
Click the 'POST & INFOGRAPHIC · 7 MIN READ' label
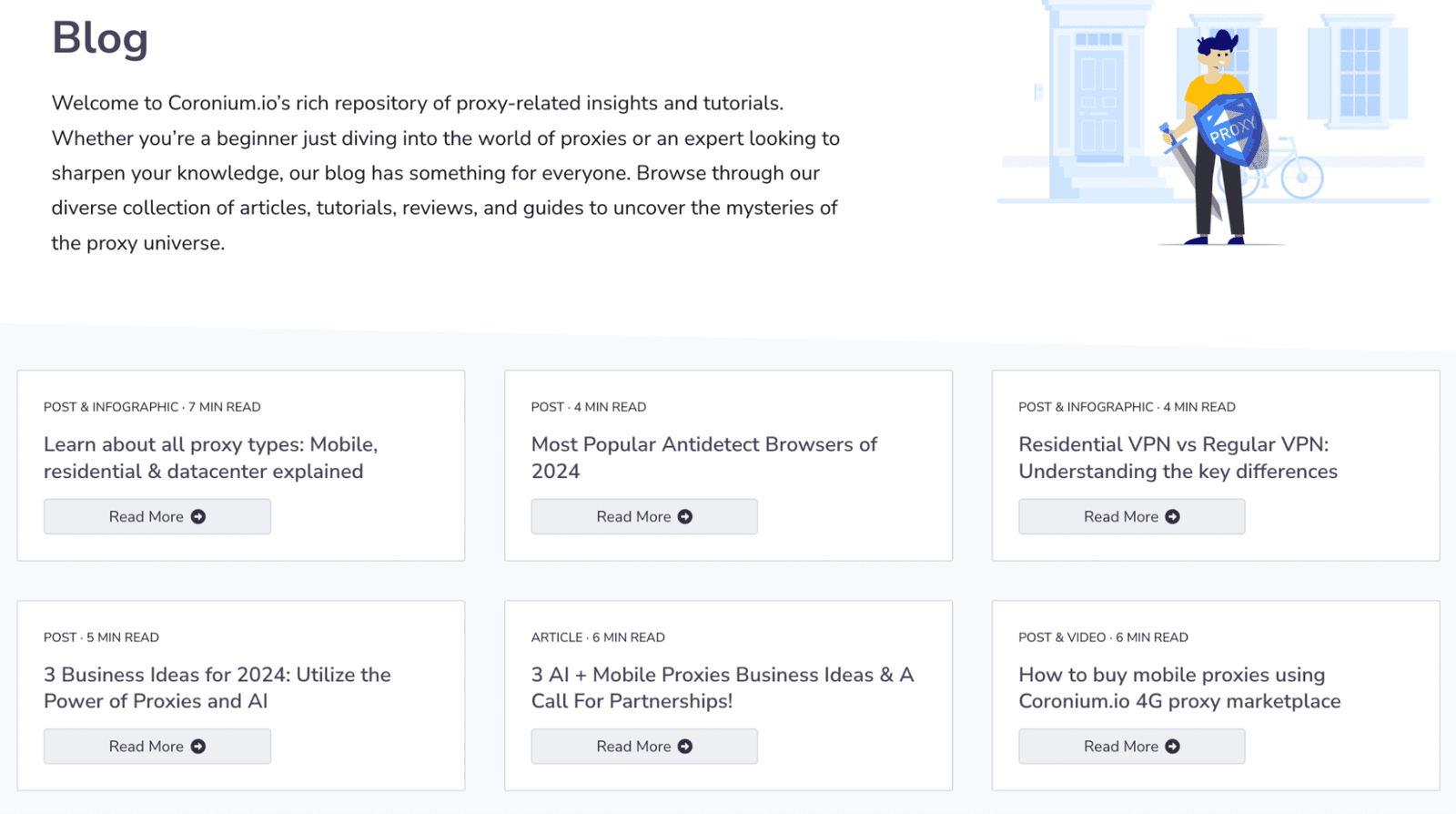[152, 407]
